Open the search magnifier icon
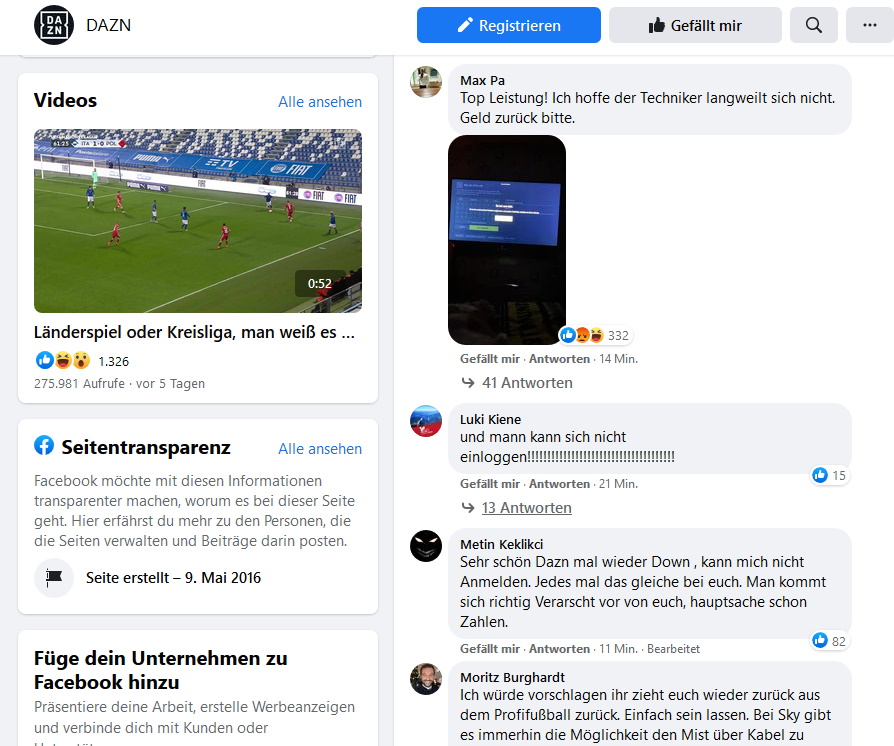894x746 pixels. click(814, 25)
